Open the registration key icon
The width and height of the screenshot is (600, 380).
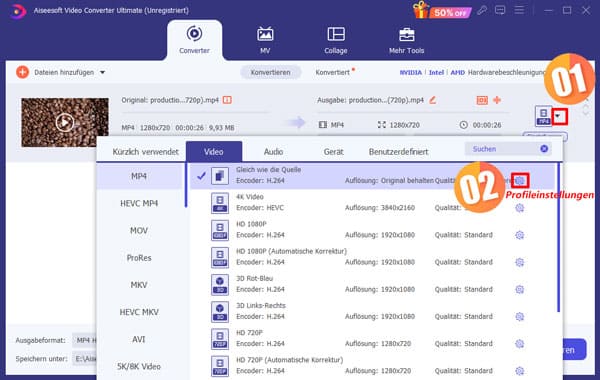point(482,10)
